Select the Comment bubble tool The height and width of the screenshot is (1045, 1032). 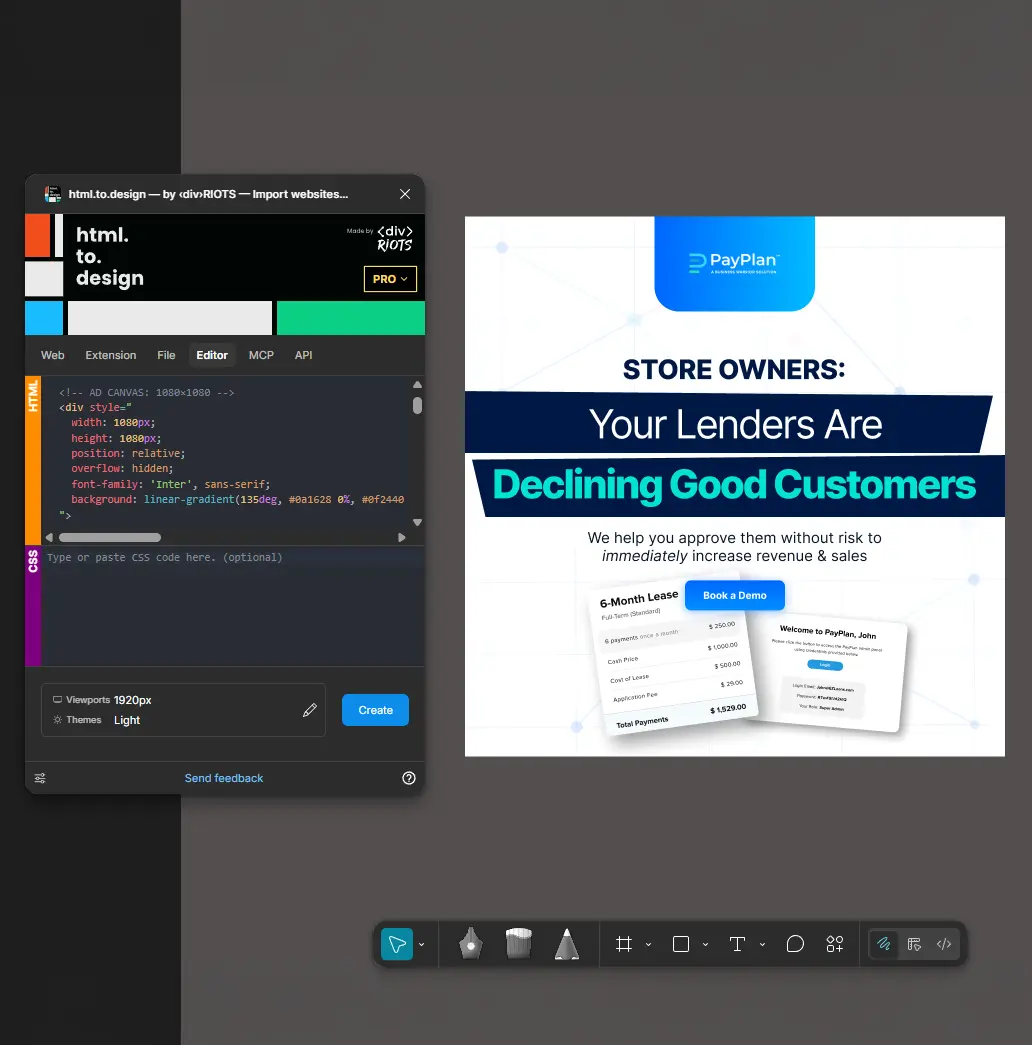point(795,944)
